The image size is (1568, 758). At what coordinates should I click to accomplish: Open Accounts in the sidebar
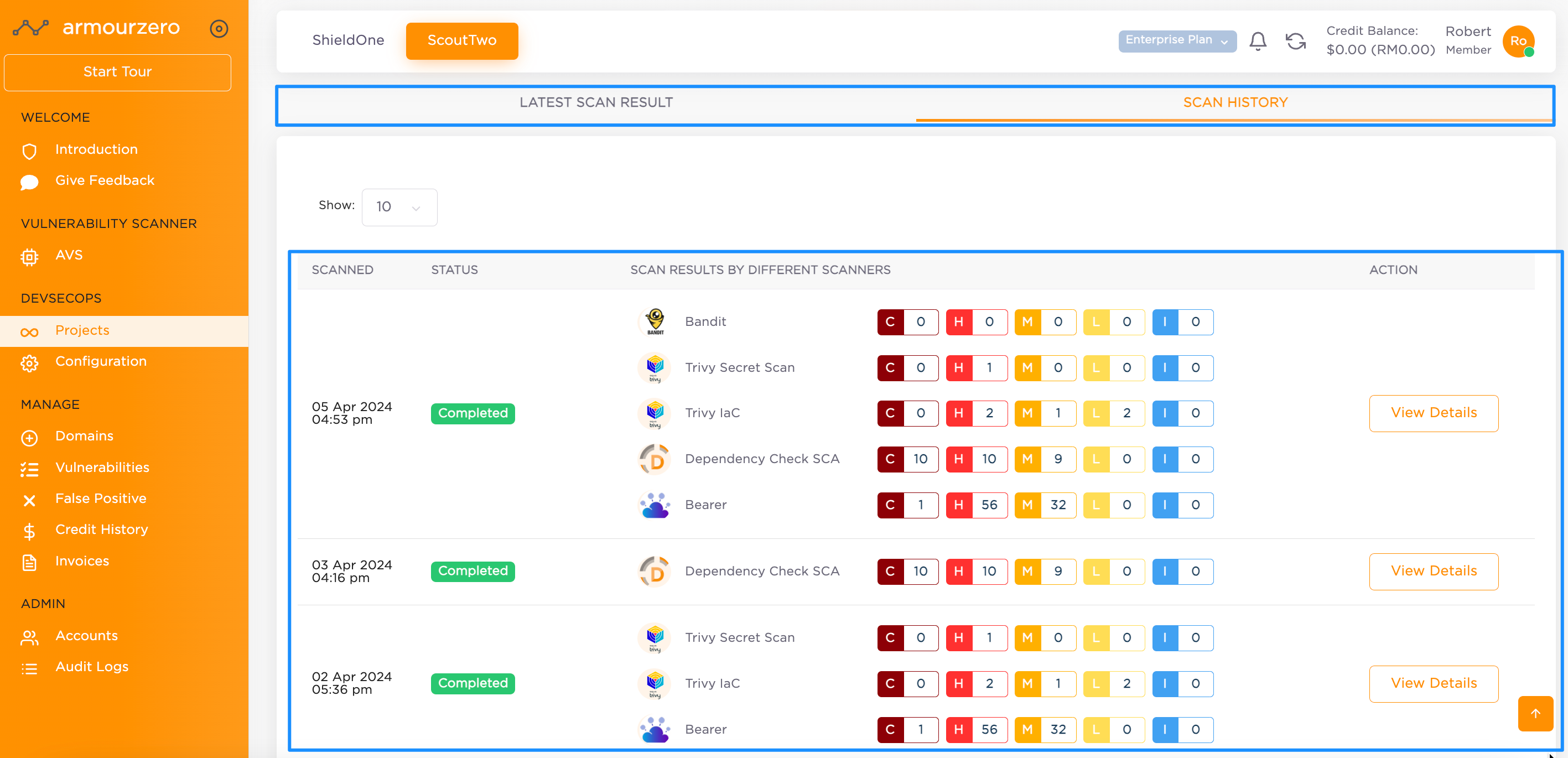tap(86, 636)
